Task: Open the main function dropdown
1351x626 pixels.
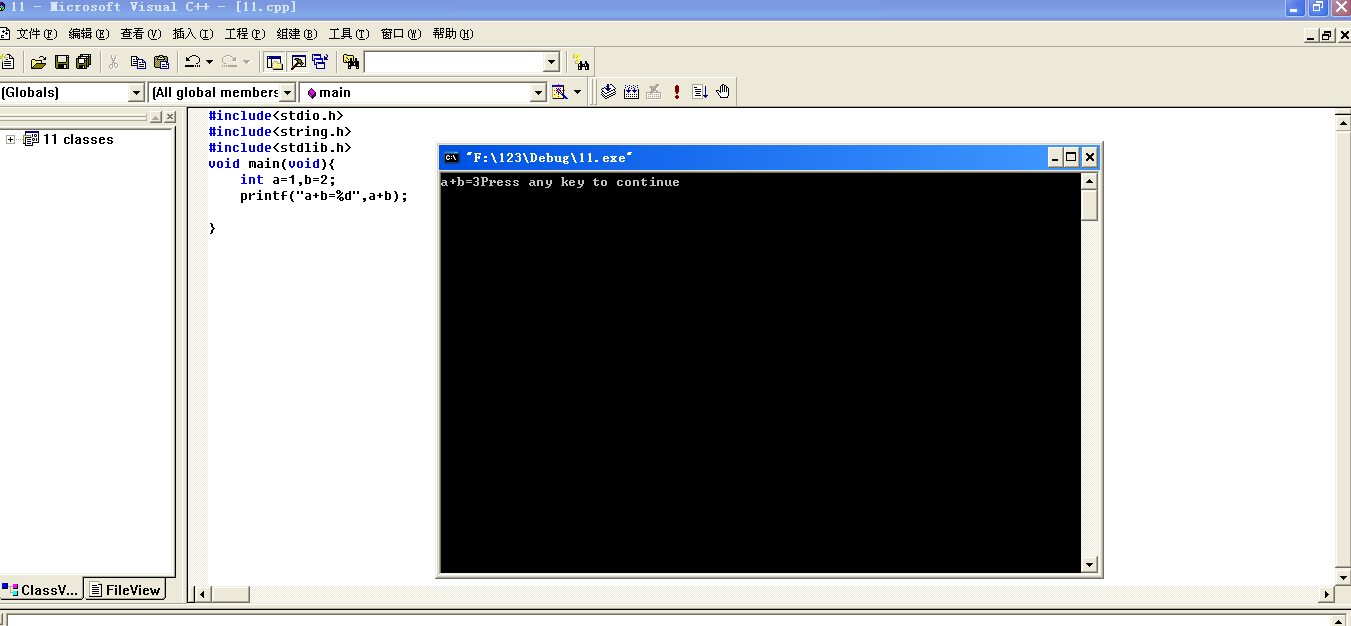Action: (538, 92)
